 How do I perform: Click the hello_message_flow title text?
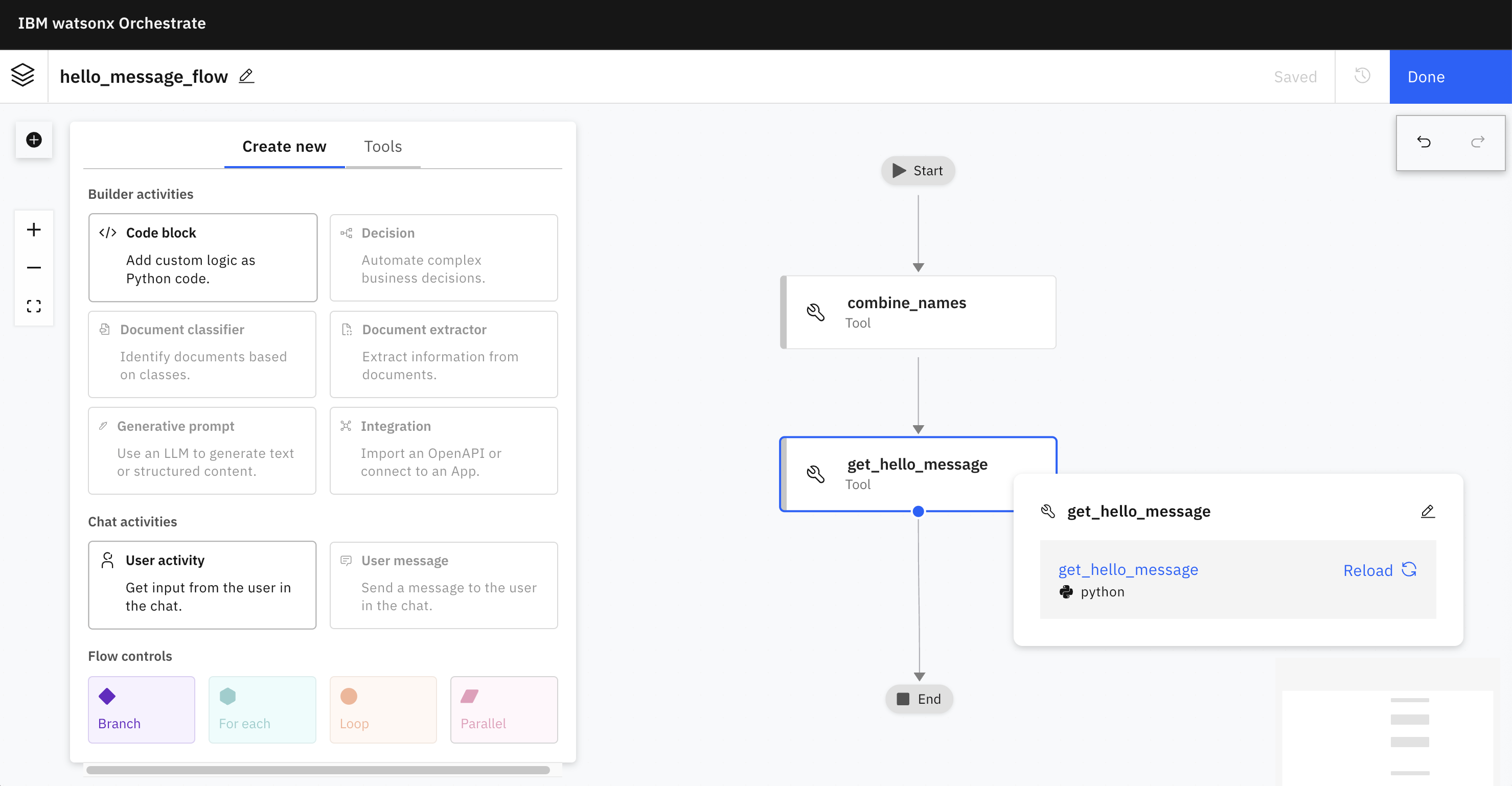144,76
